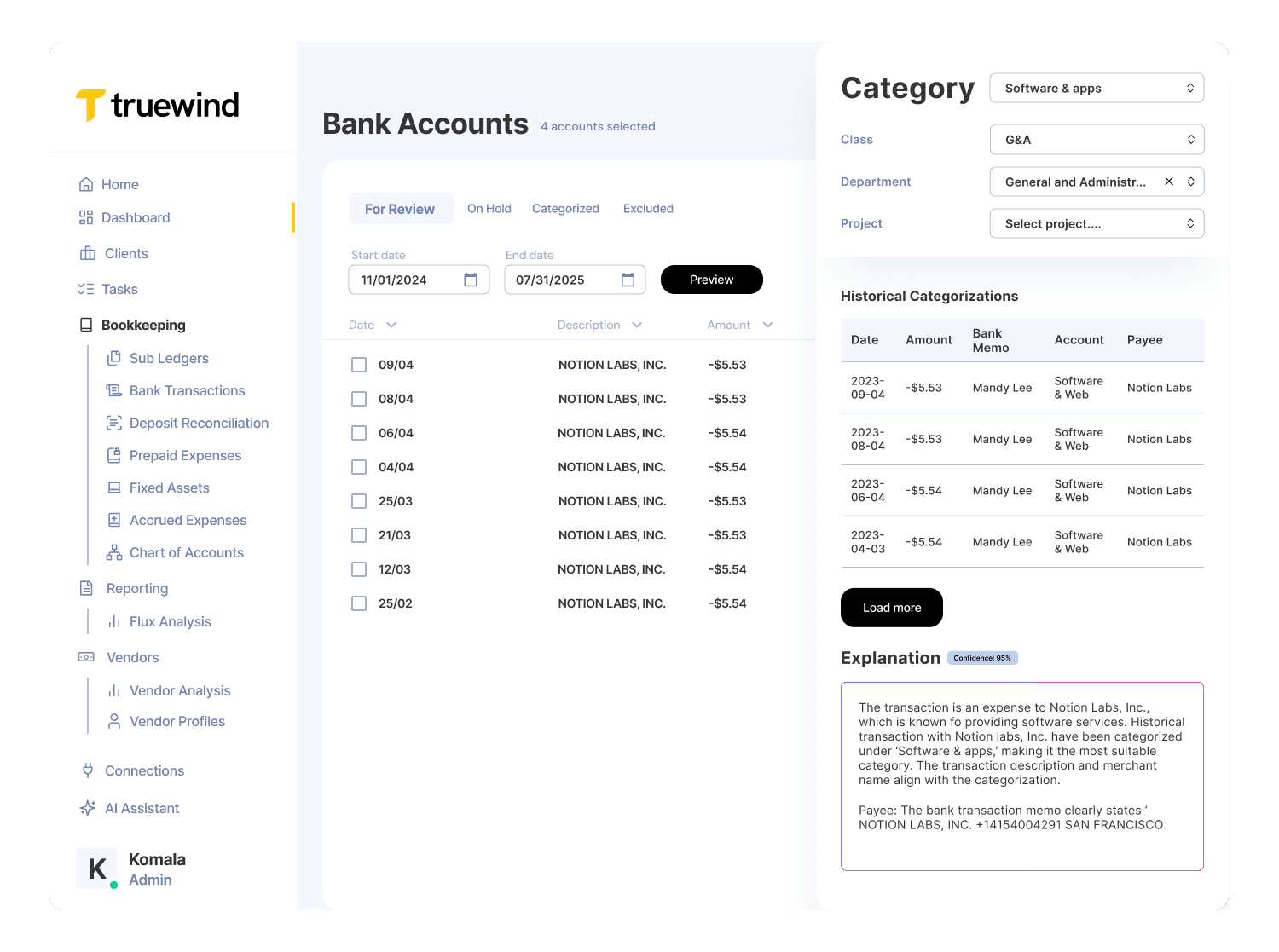The image size is (1279, 952).
Task: Click the Vendor Profiles person icon
Action: [113, 721]
